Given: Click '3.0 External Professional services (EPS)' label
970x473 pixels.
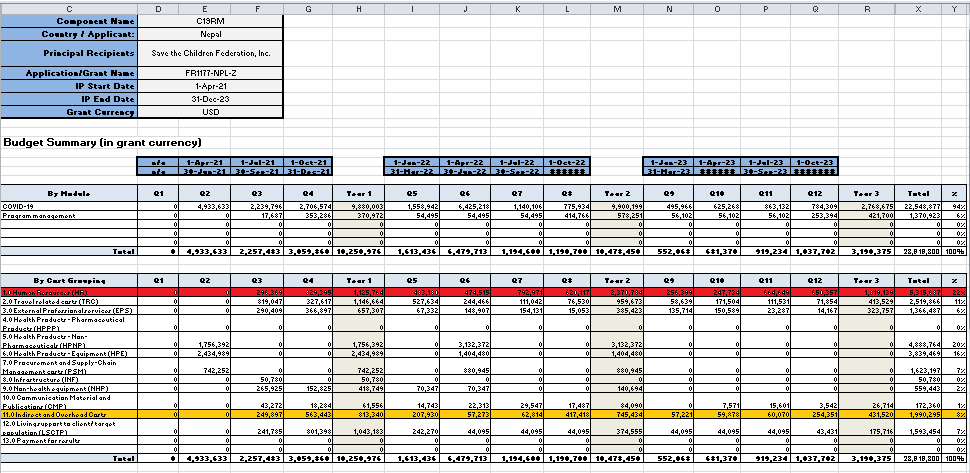Looking at the screenshot, I should point(68,310).
